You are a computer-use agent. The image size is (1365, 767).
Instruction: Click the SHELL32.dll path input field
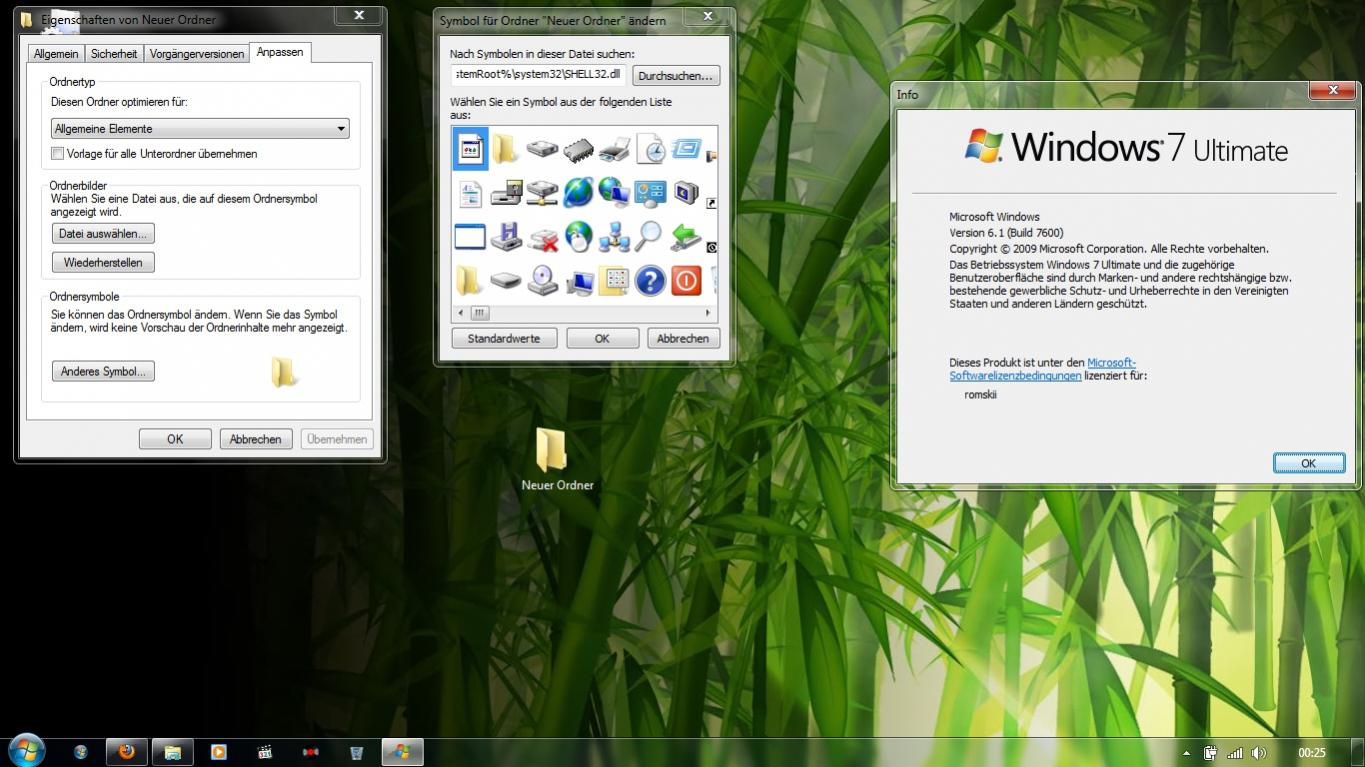click(538, 75)
